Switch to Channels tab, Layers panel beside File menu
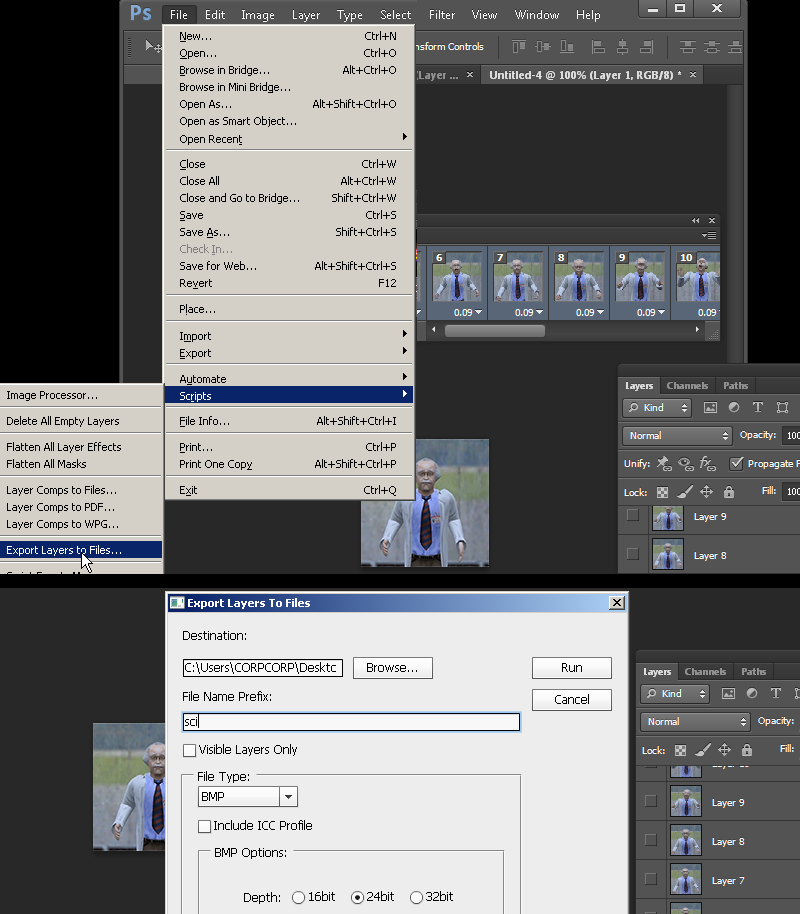The image size is (800, 914). (687, 385)
